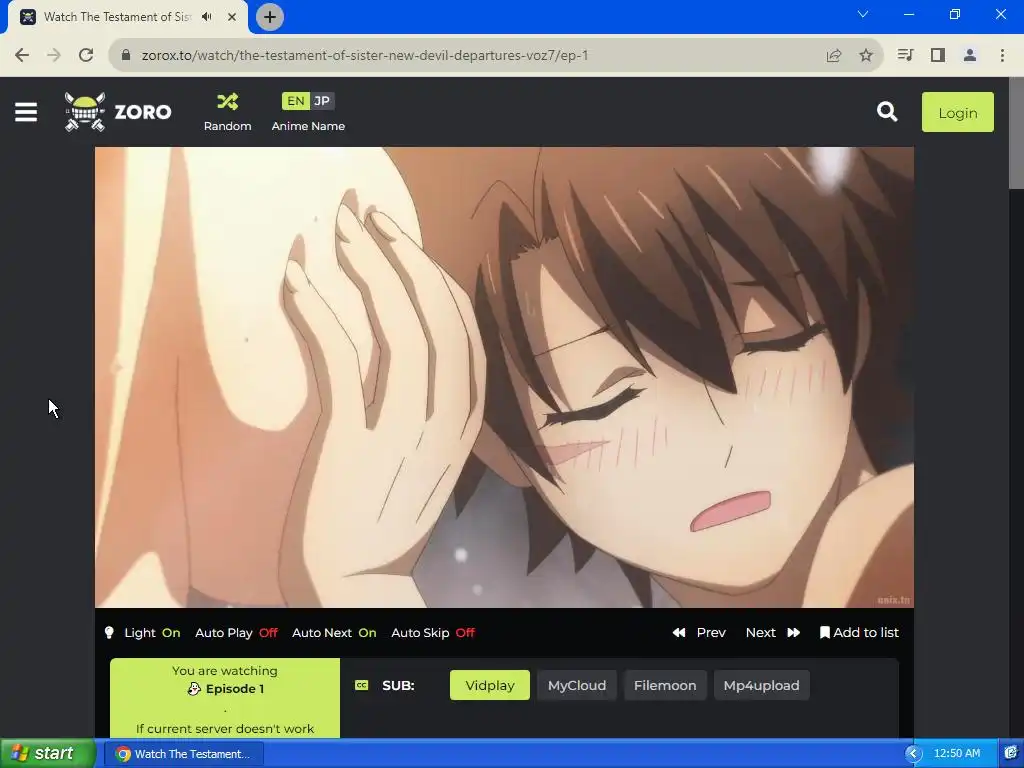Click the taskbar clock 12:50 AM
This screenshot has width=1024, height=768.
tap(957, 754)
